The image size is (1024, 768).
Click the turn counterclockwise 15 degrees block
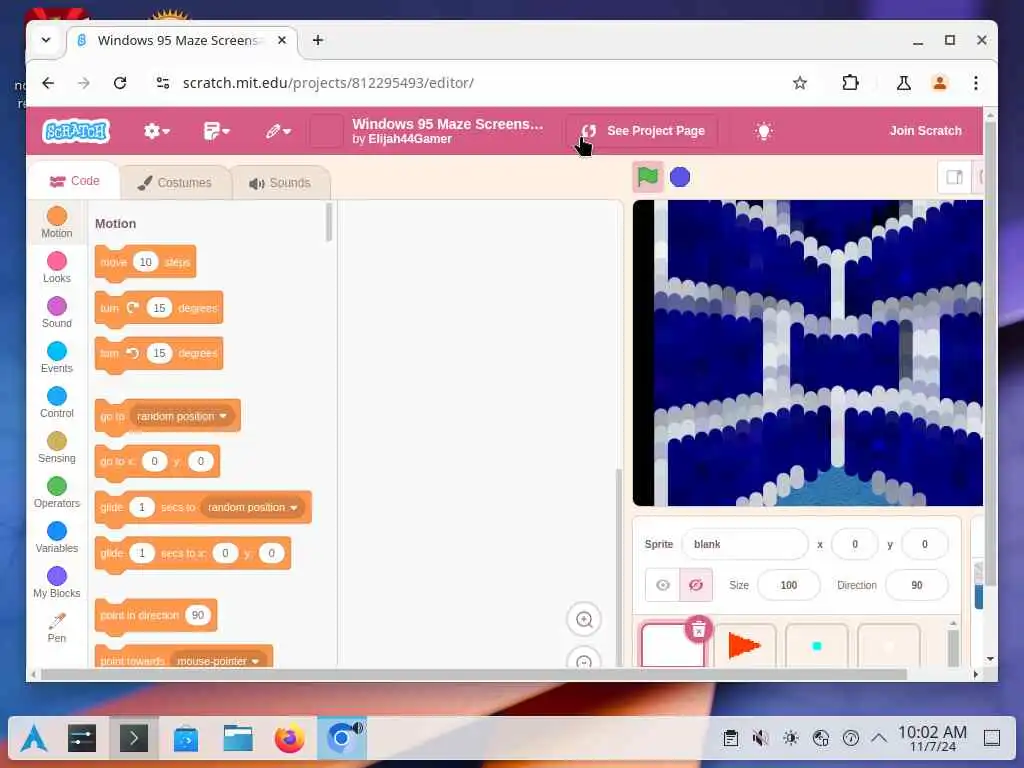tap(159, 354)
